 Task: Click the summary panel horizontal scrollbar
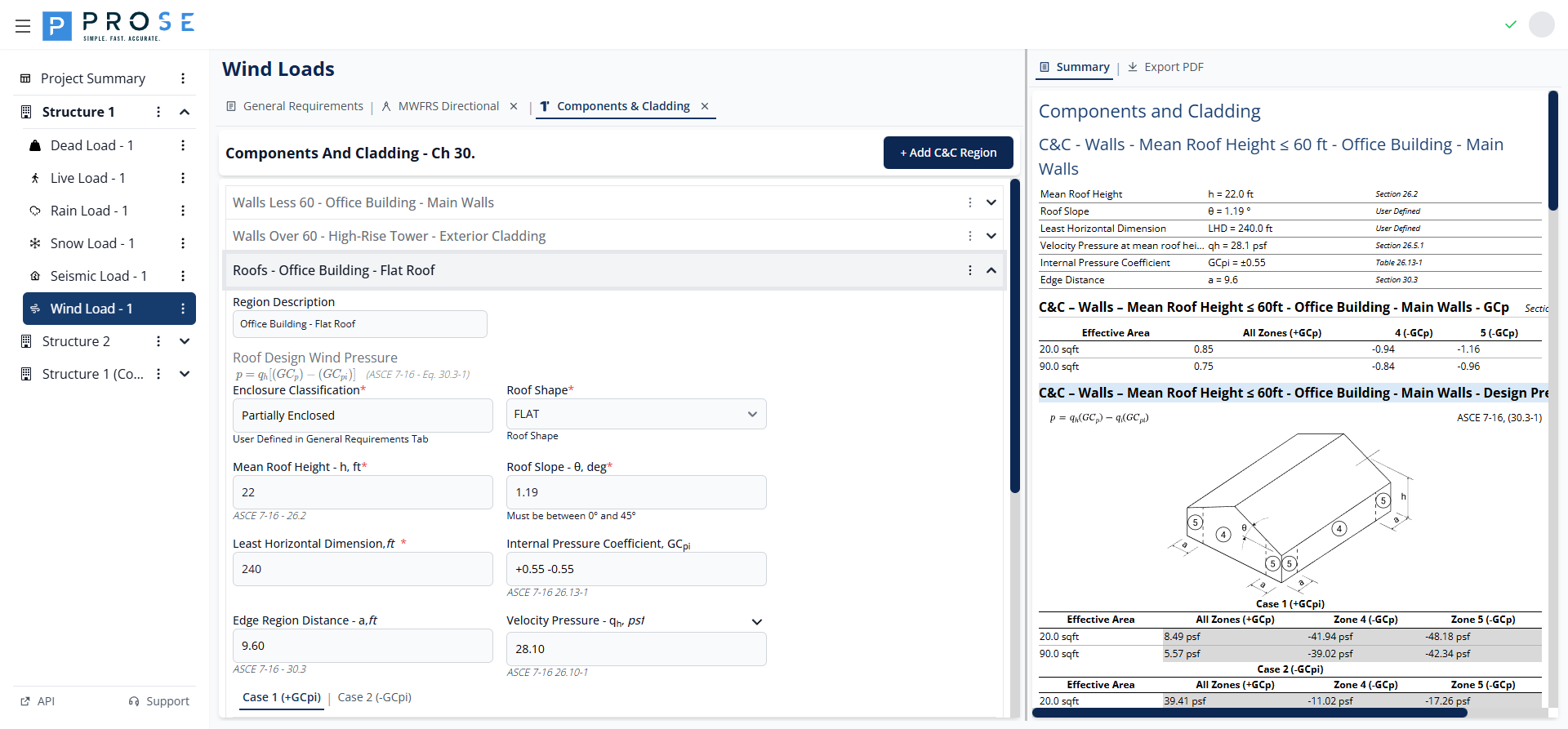tap(1249, 713)
